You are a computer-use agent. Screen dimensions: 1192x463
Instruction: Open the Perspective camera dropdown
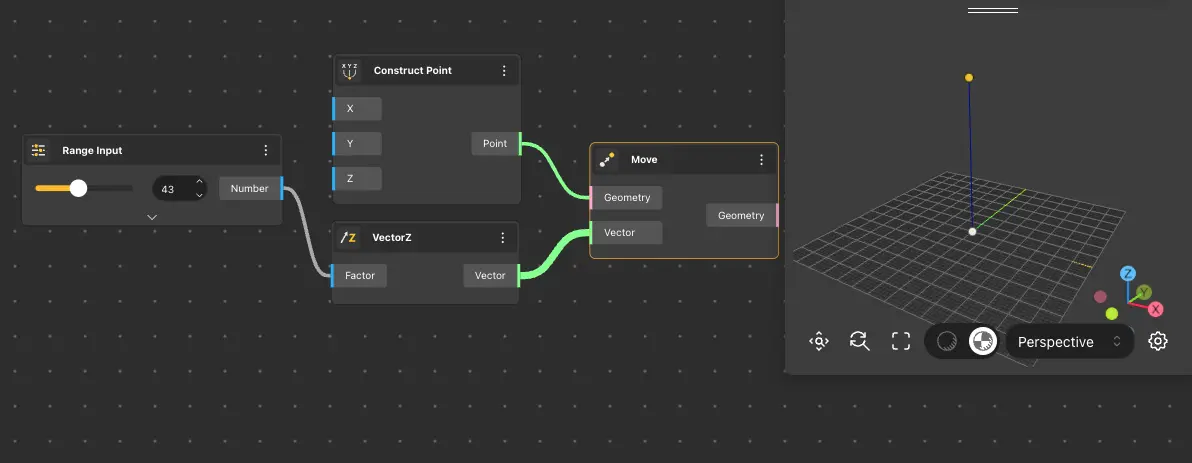tap(1069, 342)
